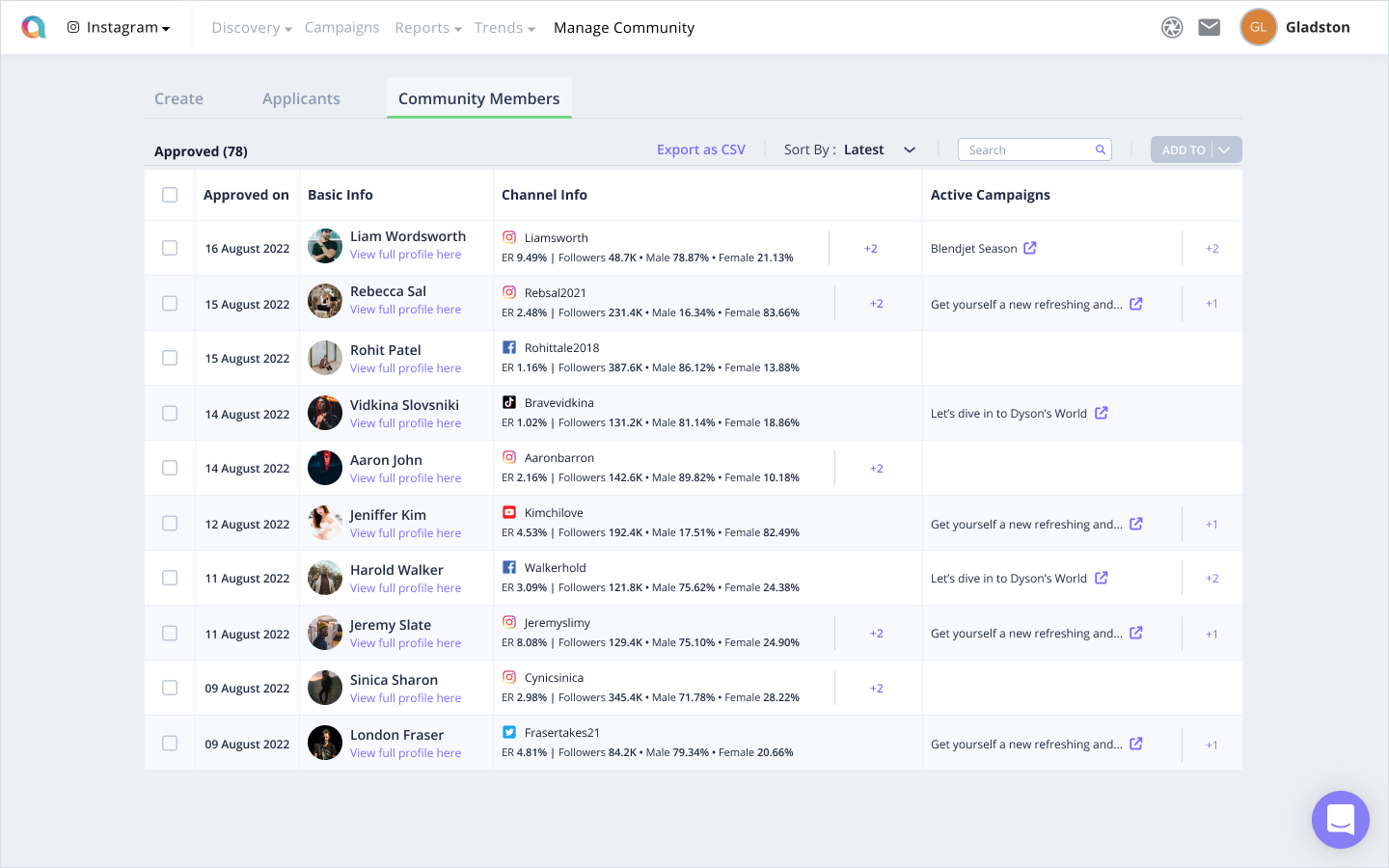Toggle the select-all header checkbox
This screenshot has height=868, width=1389.
coord(170,195)
